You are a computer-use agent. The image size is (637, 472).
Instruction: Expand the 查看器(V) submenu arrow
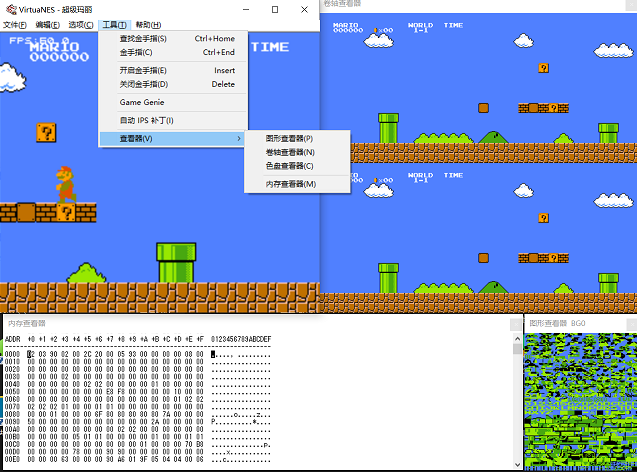point(239,139)
